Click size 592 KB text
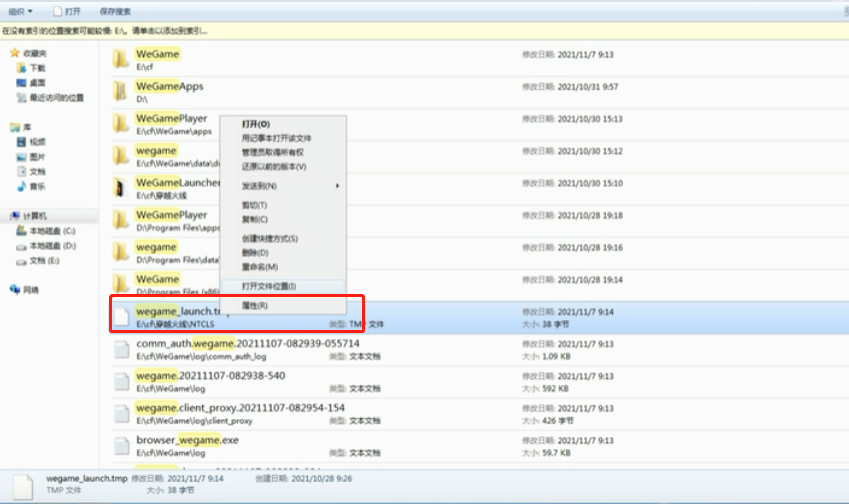Image resolution: width=849 pixels, height=504 pixels. click(x=555, y=389)
